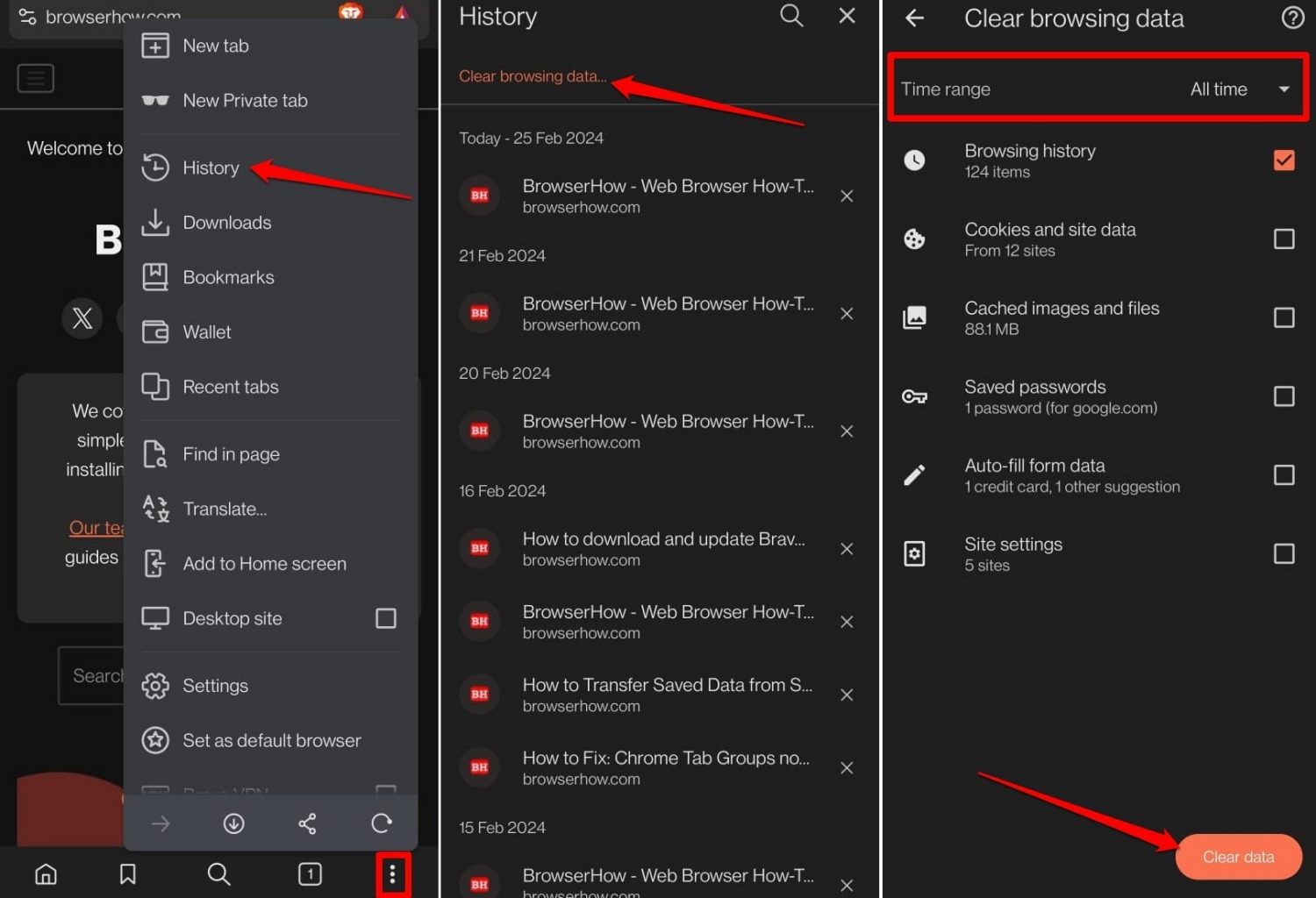Click the Brave Rewards triangle icon
Image resolution: width=1316 pixels, height=898 pixels.
coord(401,12)
